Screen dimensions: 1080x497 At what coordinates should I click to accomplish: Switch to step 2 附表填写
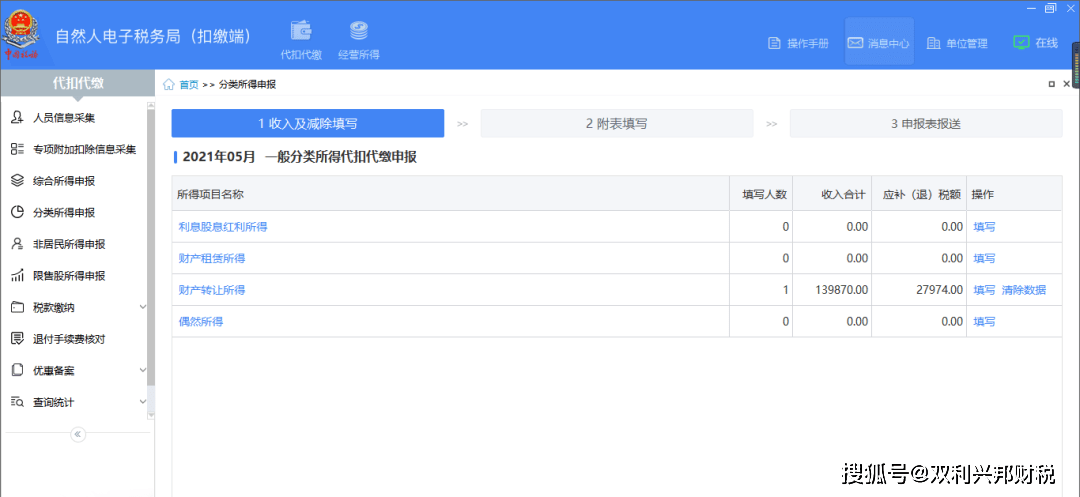[616, 124]
